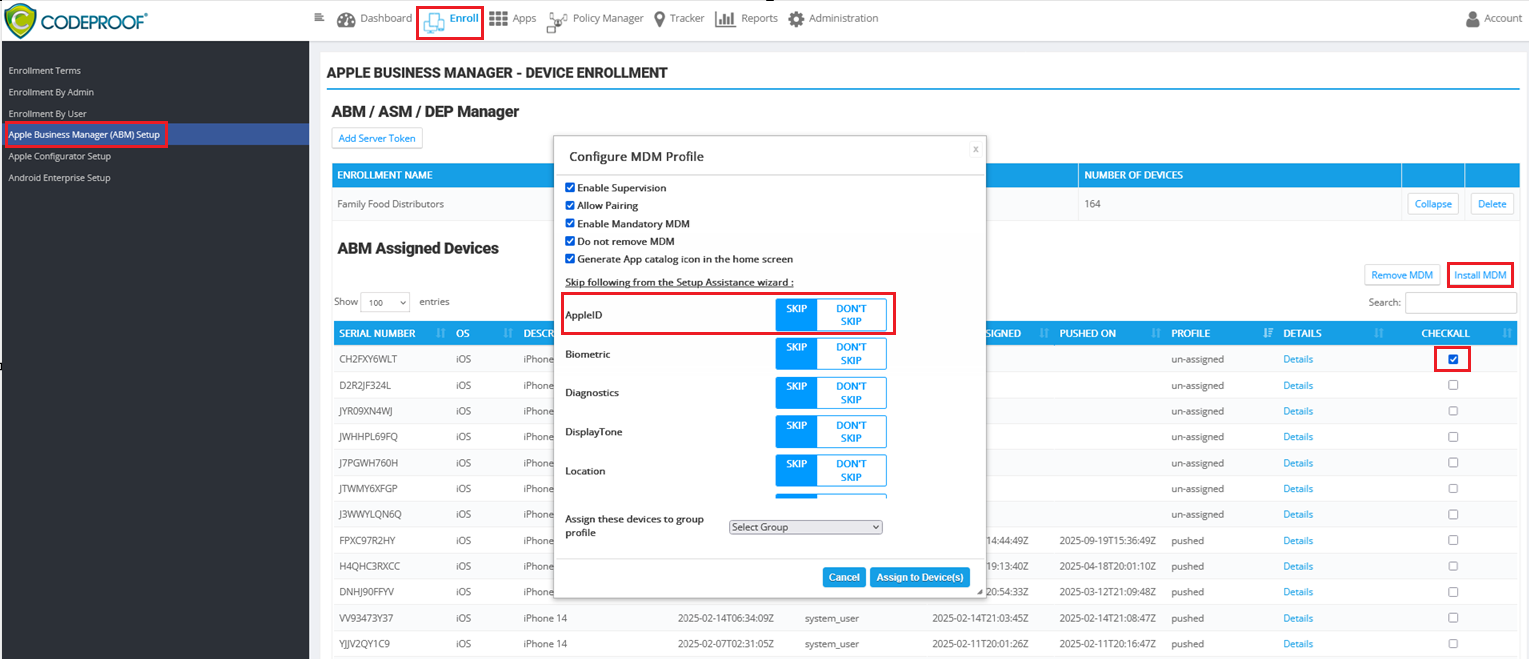Uncheck the CH2FXY6WLT device checkbox

[x=1453, y=359]
